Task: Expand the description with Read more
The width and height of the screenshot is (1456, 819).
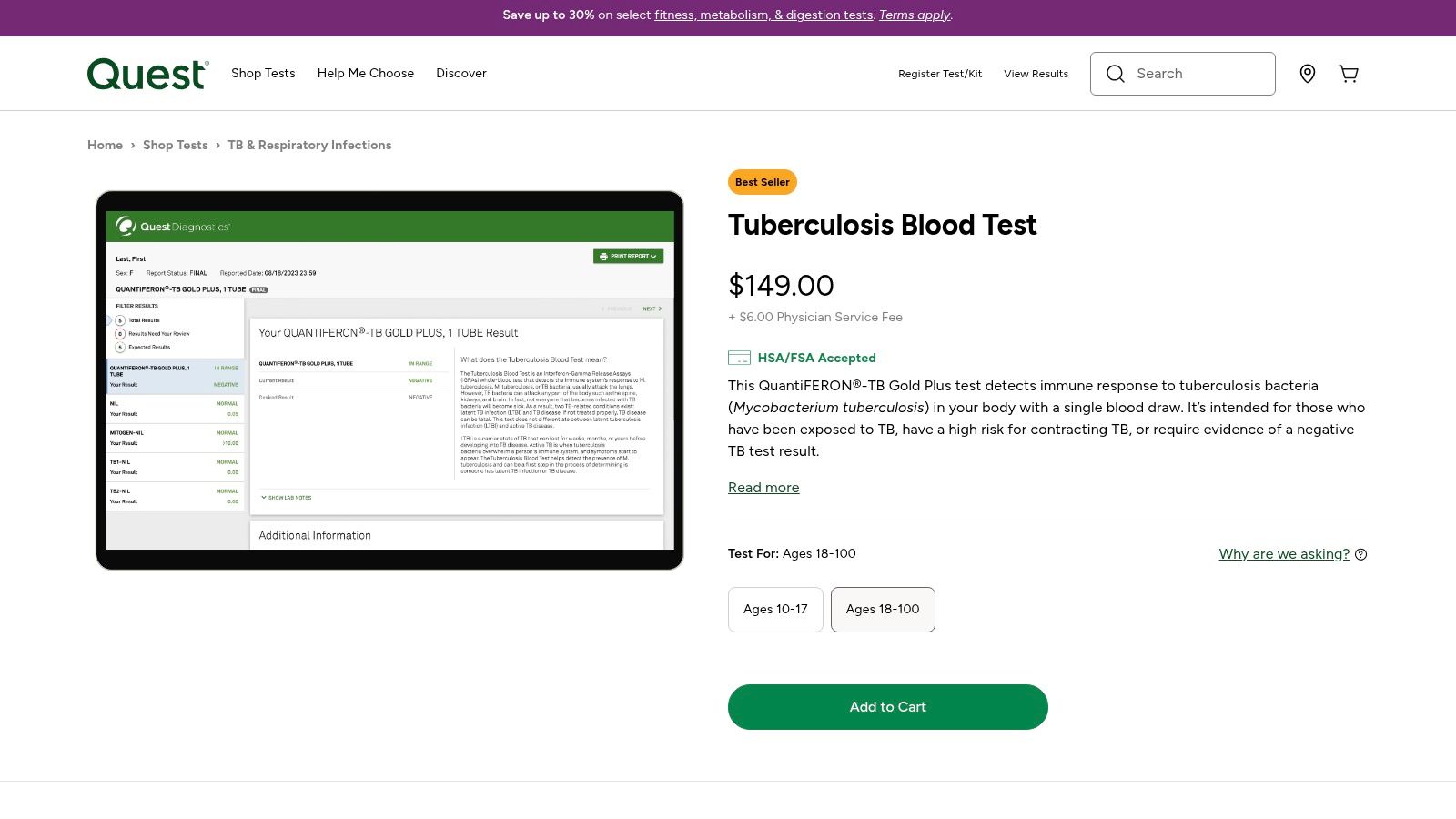Action: click(763, 488)
